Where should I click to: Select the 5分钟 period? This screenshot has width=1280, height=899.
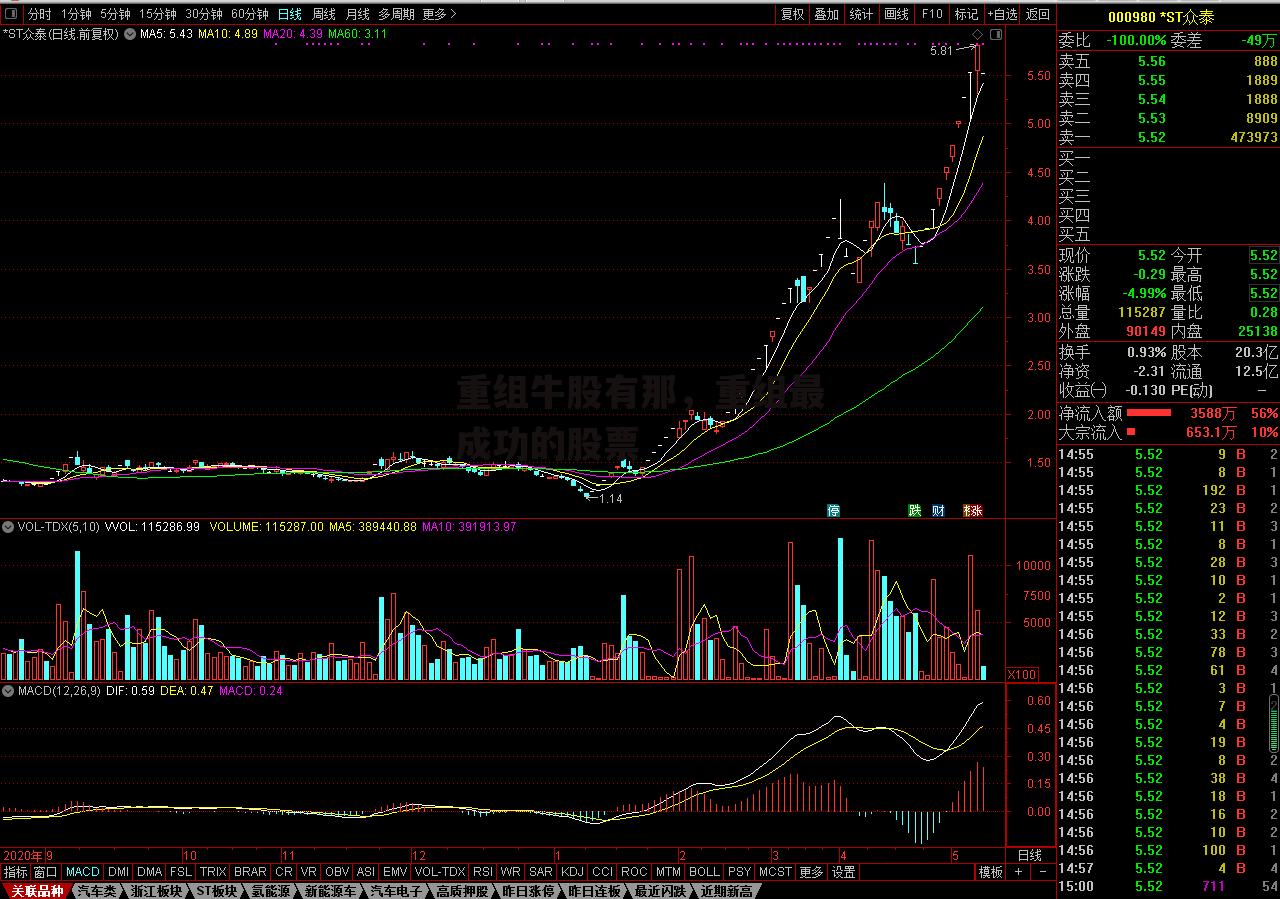coord(115,14)
